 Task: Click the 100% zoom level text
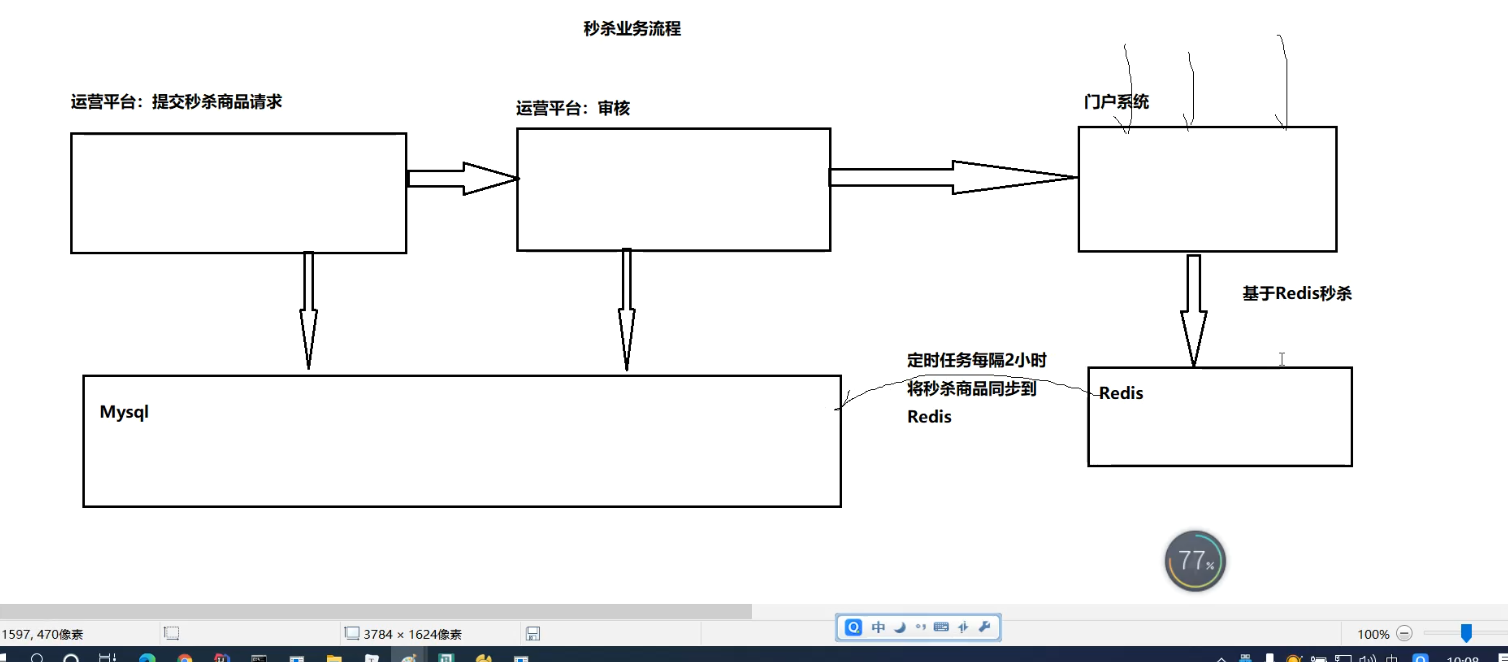pos(1373,634)
